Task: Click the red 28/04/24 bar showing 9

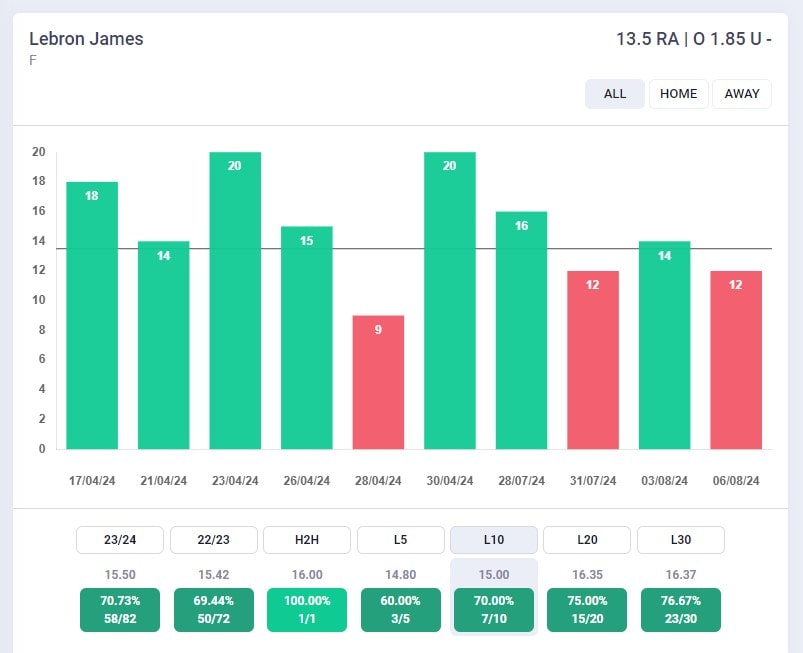Action: [378, 382]
